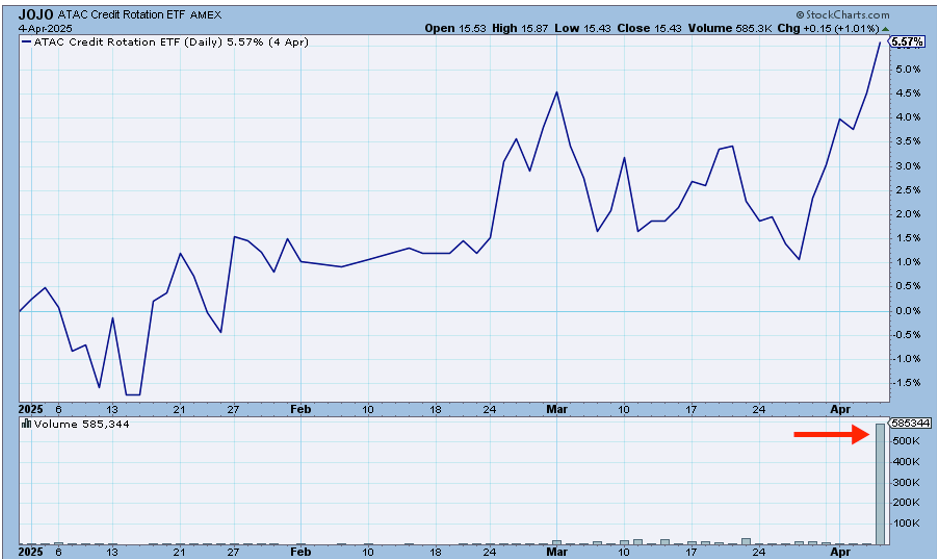Click the 2.0% y-axis label
The height and width of the screenshot is (559, 940).
(x=909, y=214)
